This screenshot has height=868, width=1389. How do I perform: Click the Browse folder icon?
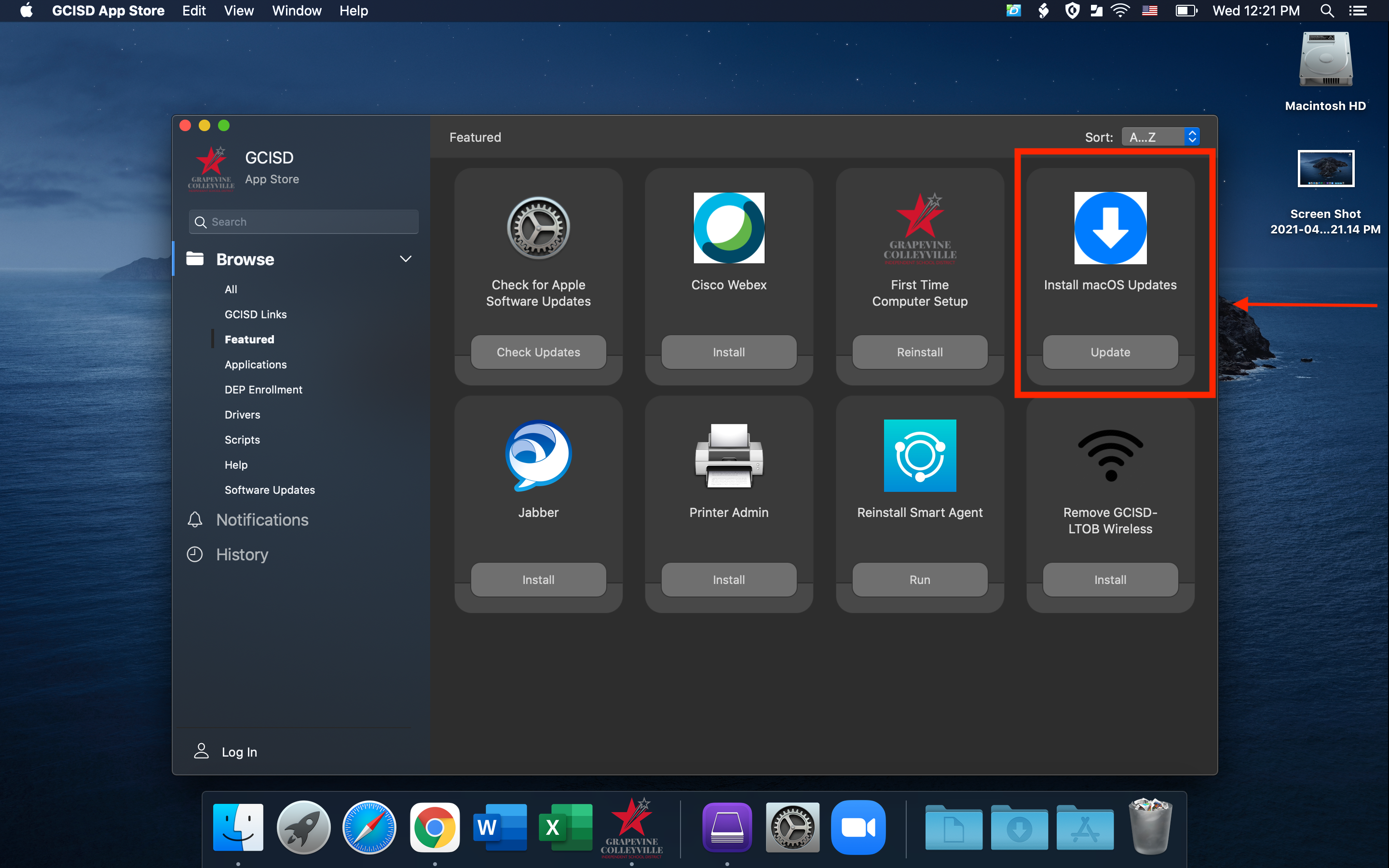pos(194,259)
